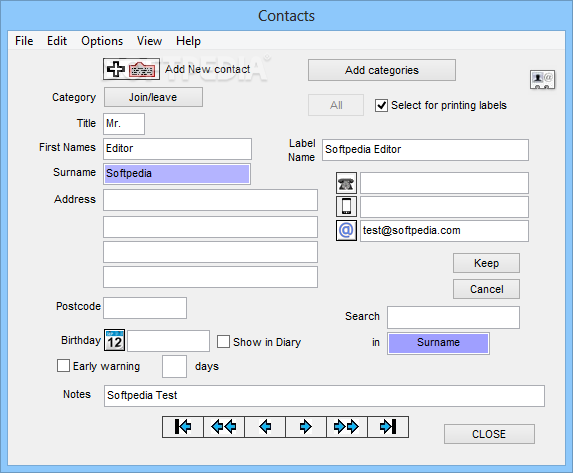Change the search field via Surname button
573x473 pixels.
(439, 343)
